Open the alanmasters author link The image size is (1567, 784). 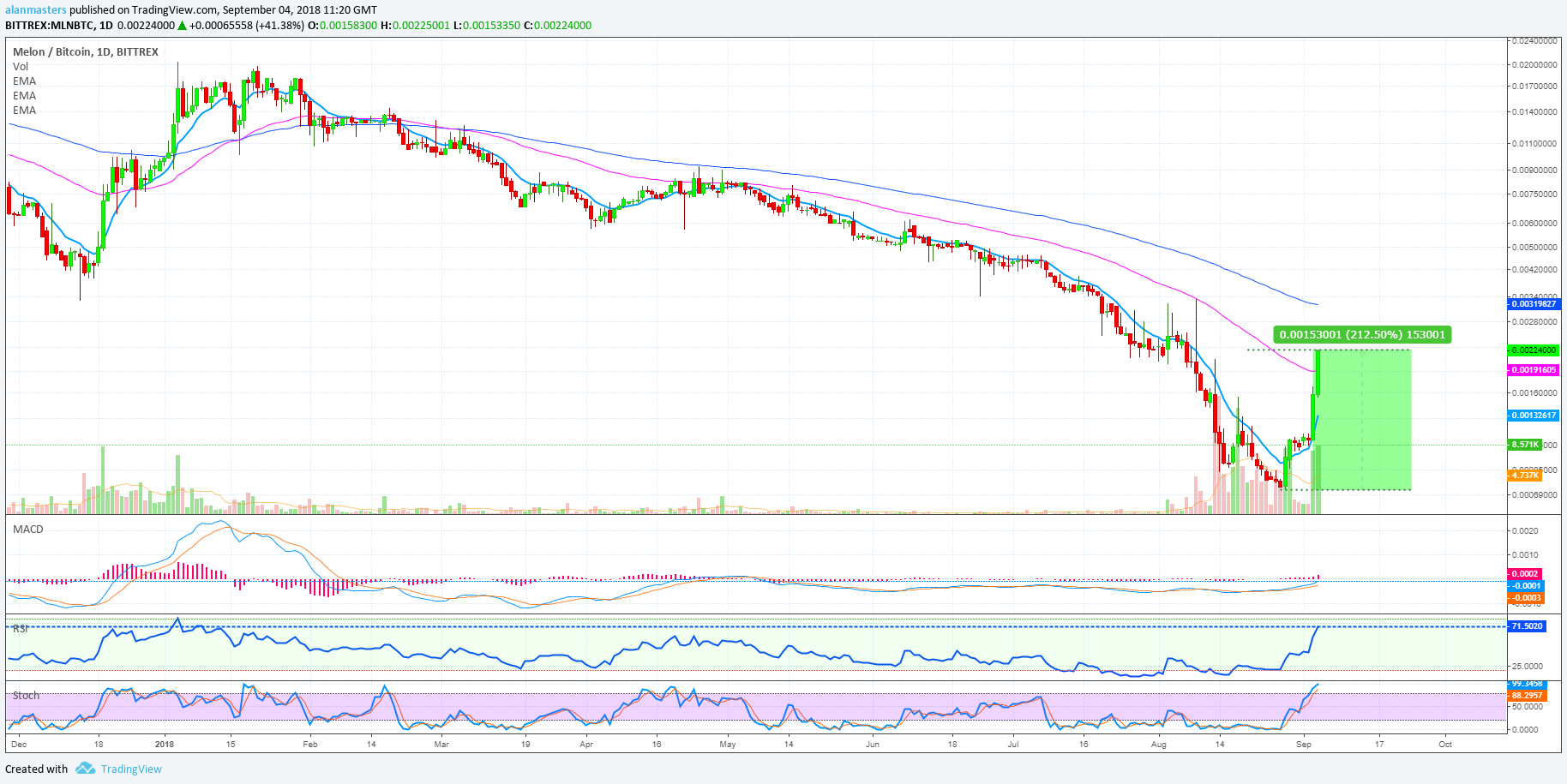(x=36, y=10)
